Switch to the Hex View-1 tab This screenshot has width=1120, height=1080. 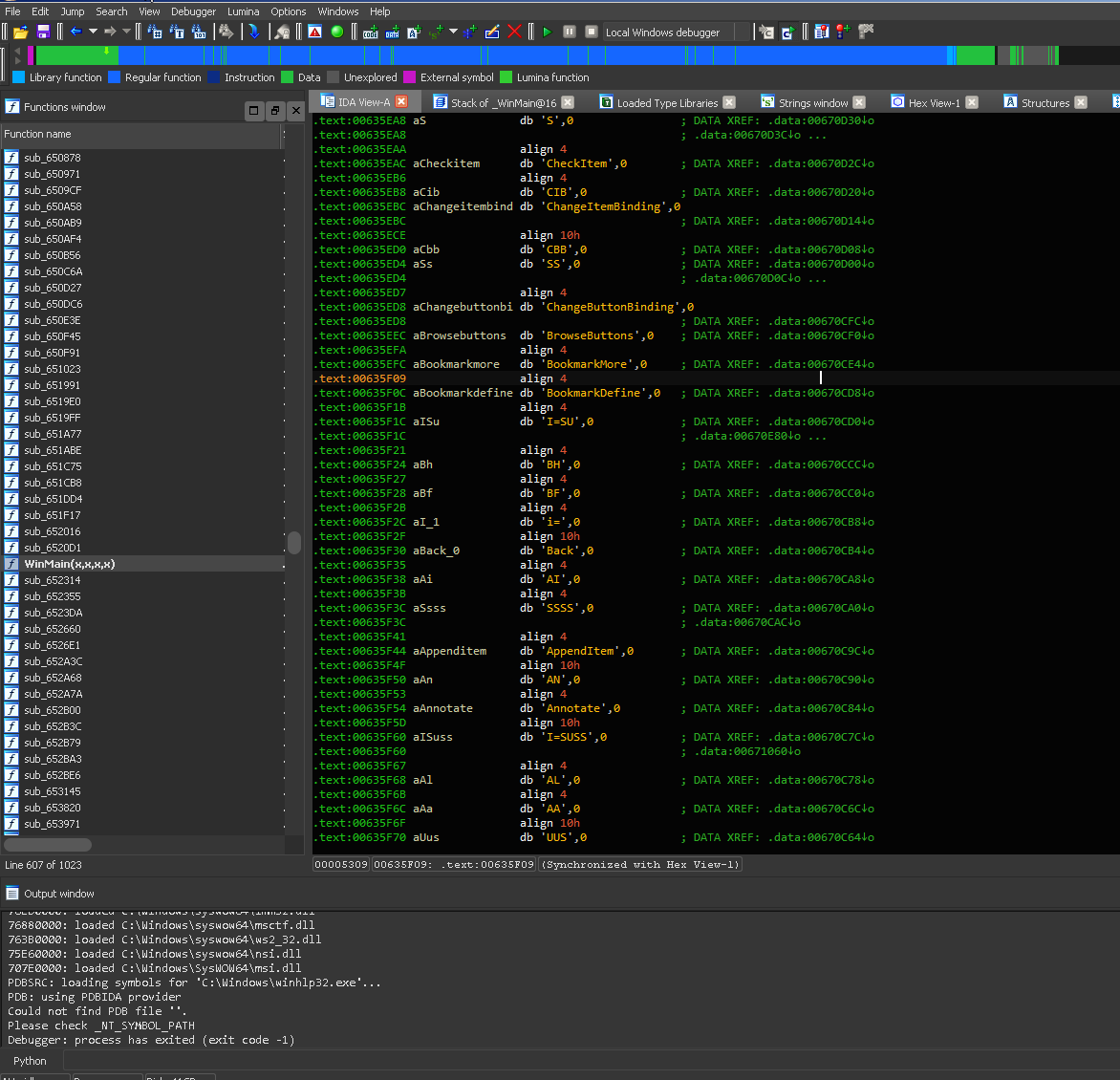[x=934, y=103]
